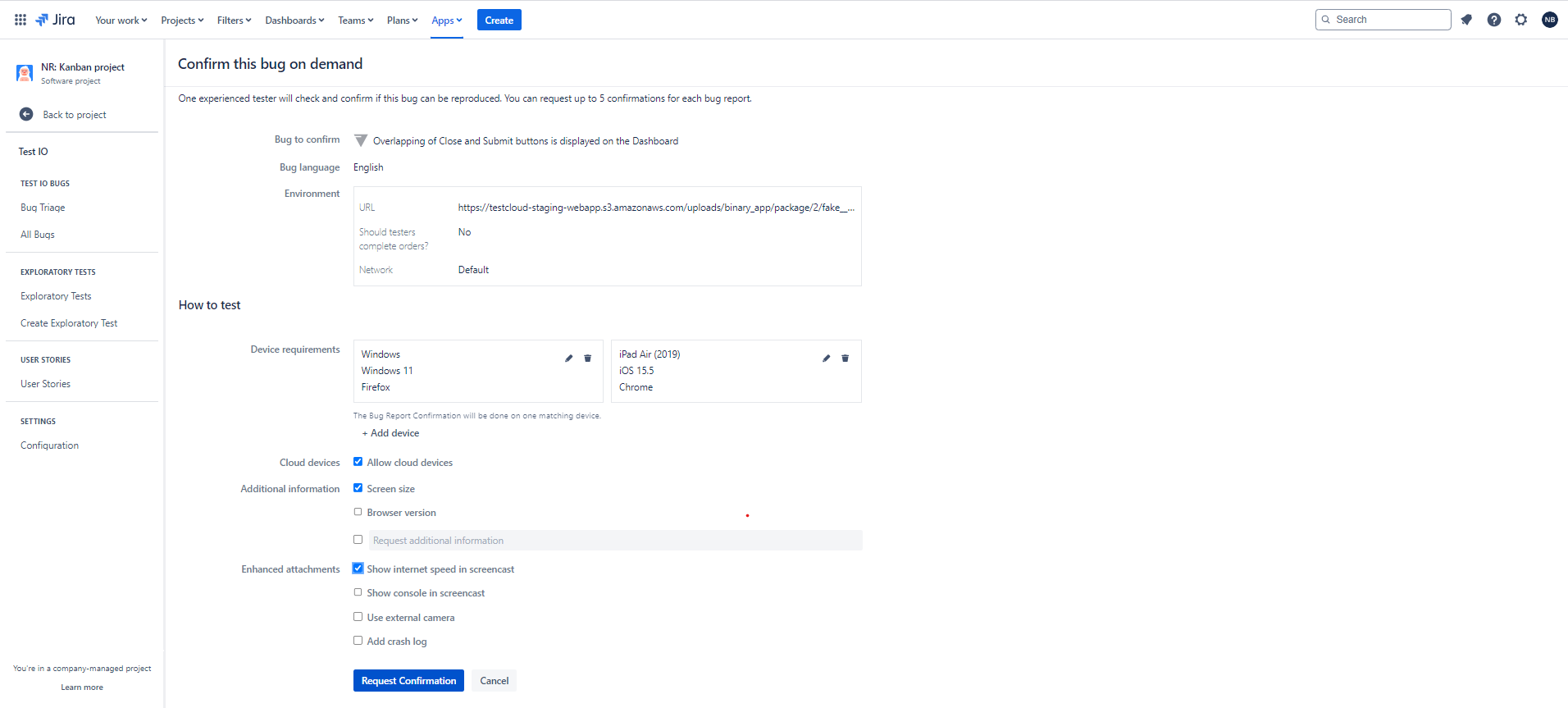The image size is (1568, 708).
Task: Expand the Filters dropdown
Action: click(235, 21)
